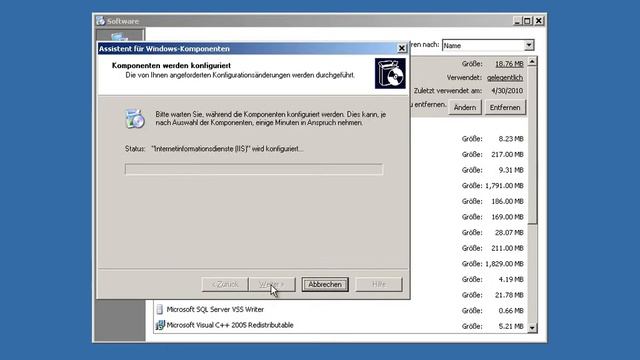Click the 1,791.00 MB size value
The image size is (640, 360).
point(504,186)
